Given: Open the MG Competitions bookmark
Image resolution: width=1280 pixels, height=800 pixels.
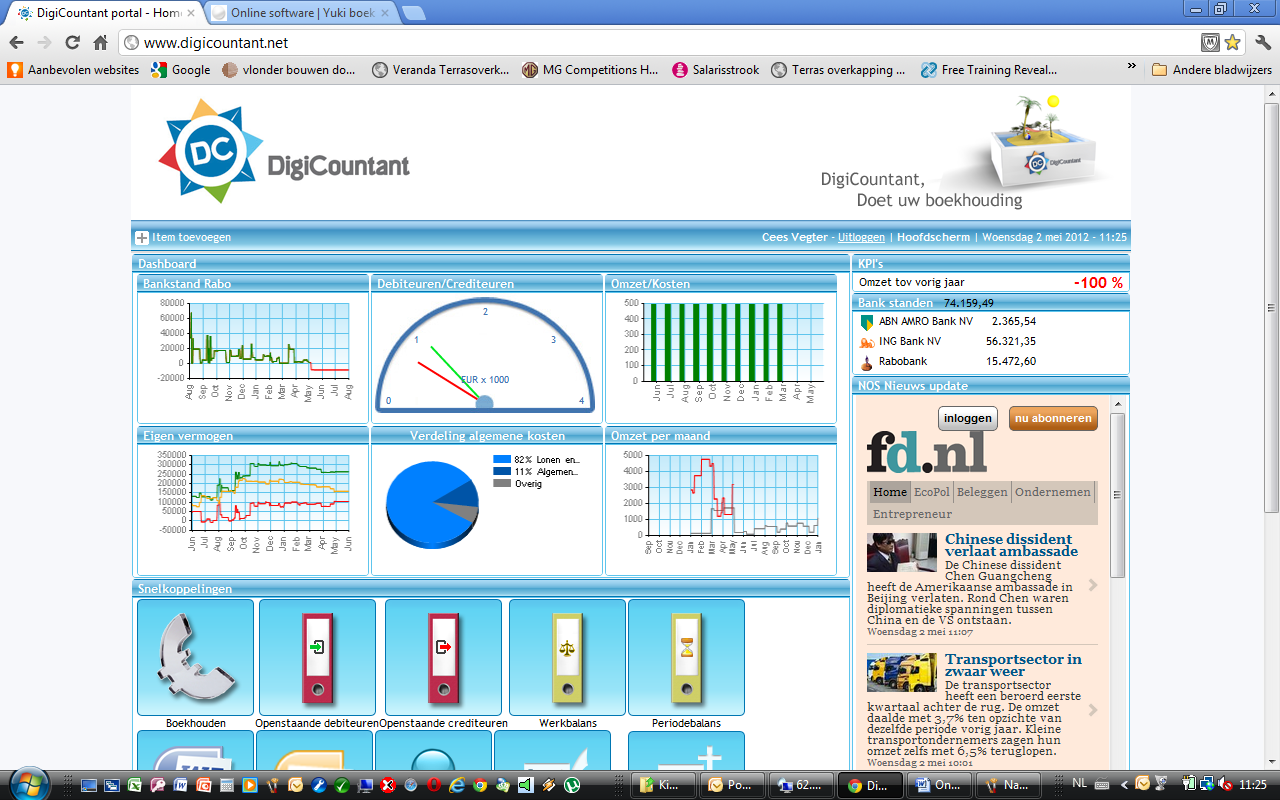Looking at the screenshot, I should pos(590,70).
